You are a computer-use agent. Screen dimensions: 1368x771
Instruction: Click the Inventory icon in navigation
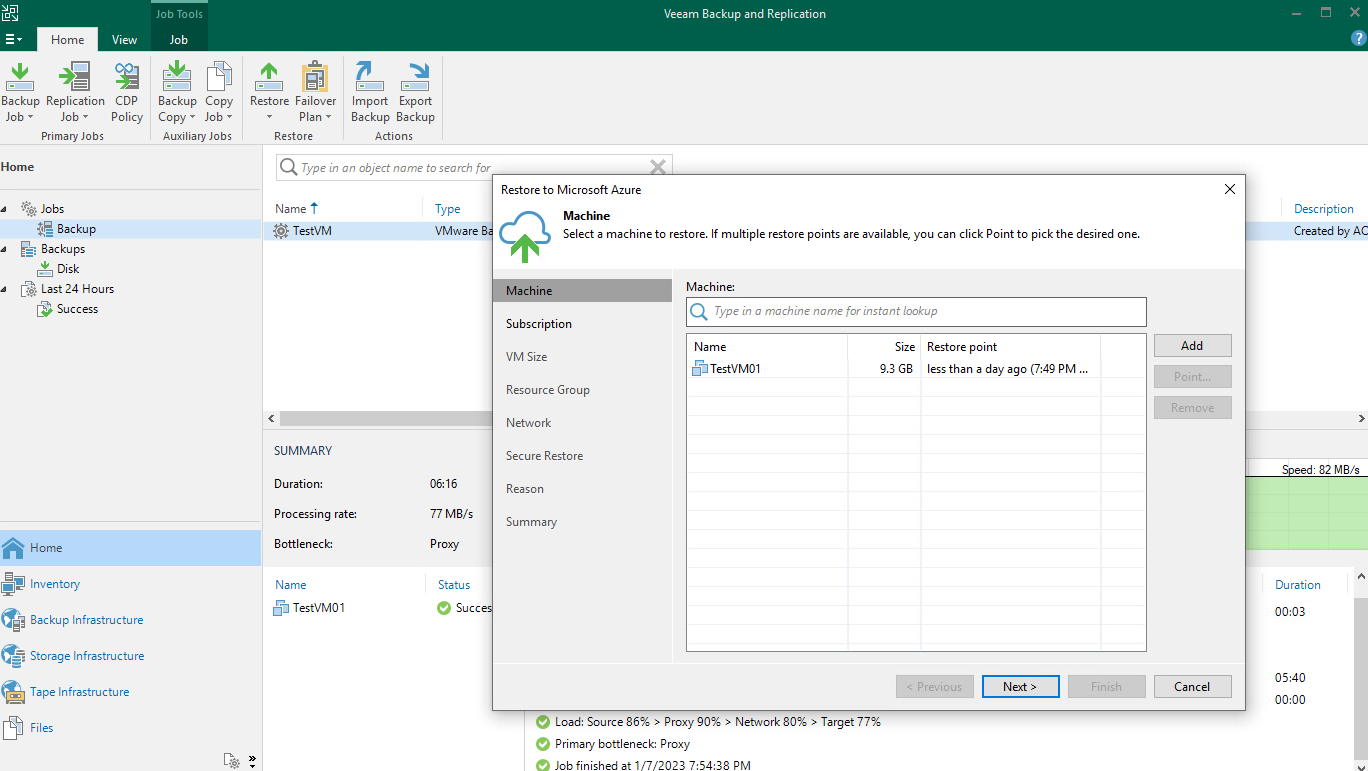click(x=13, y=584)
